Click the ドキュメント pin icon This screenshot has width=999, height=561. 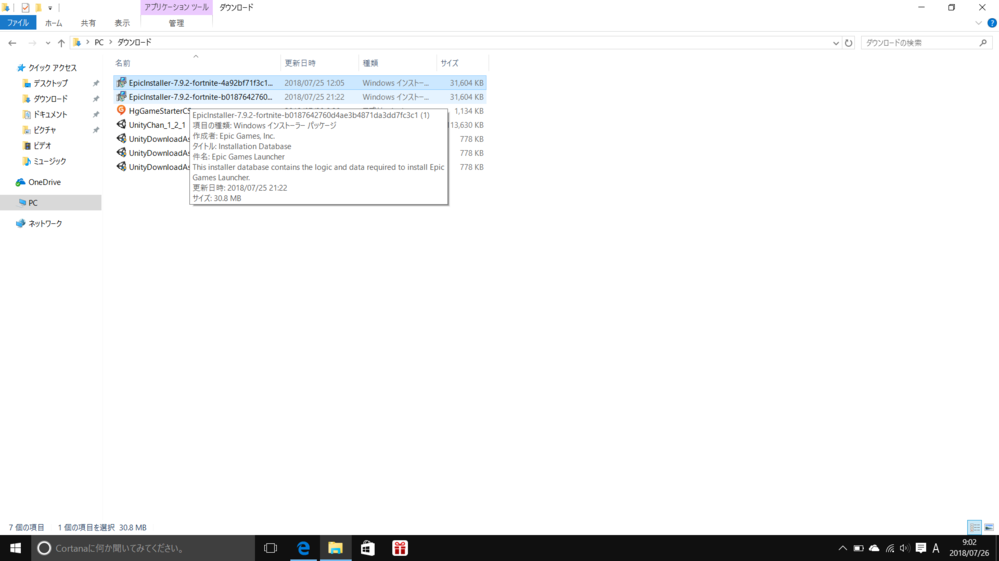click(x=96, y=115)
